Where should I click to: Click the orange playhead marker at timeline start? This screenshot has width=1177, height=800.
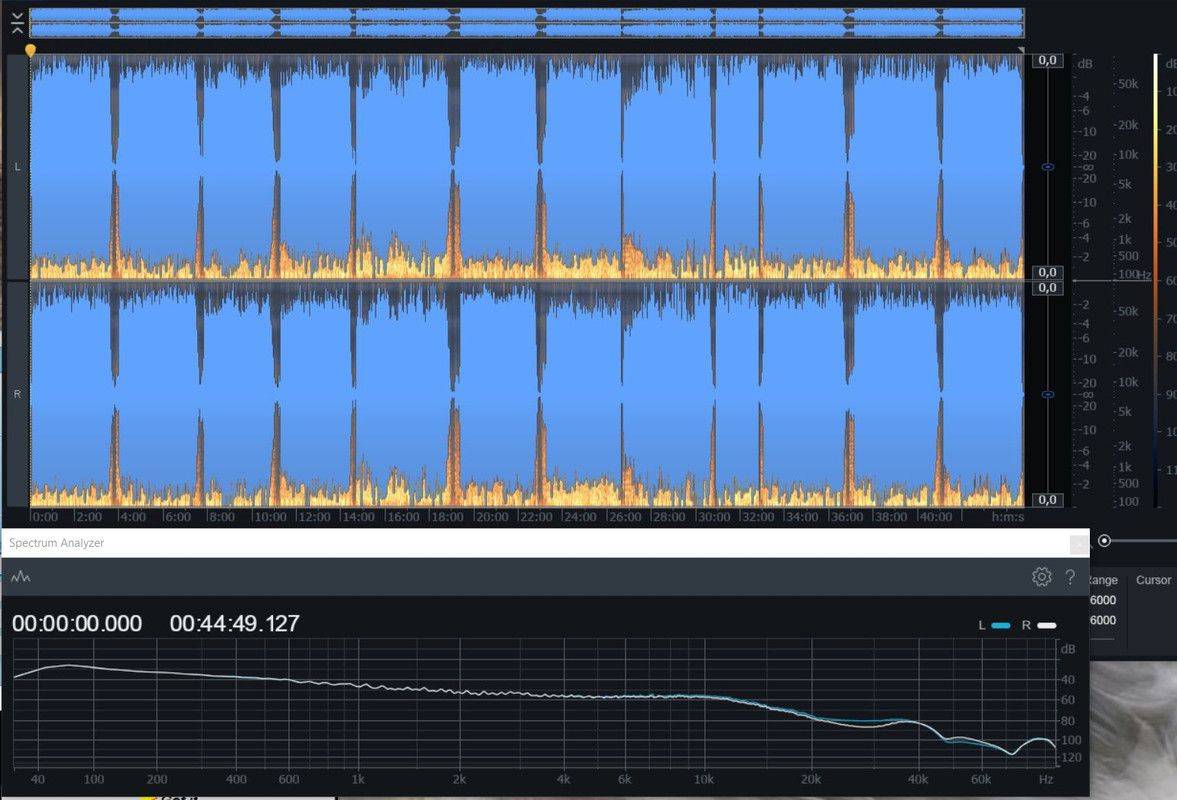(x=30, y=51)
